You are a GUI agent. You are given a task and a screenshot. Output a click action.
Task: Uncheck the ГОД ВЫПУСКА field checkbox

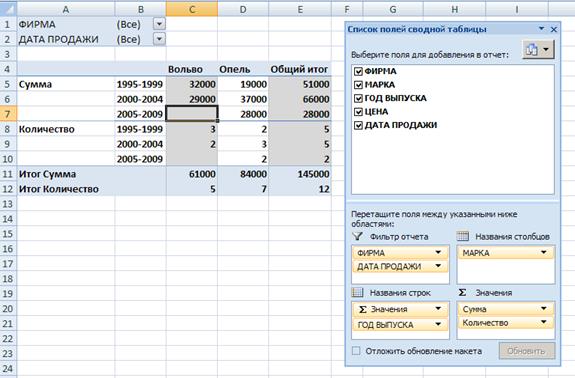358,98
